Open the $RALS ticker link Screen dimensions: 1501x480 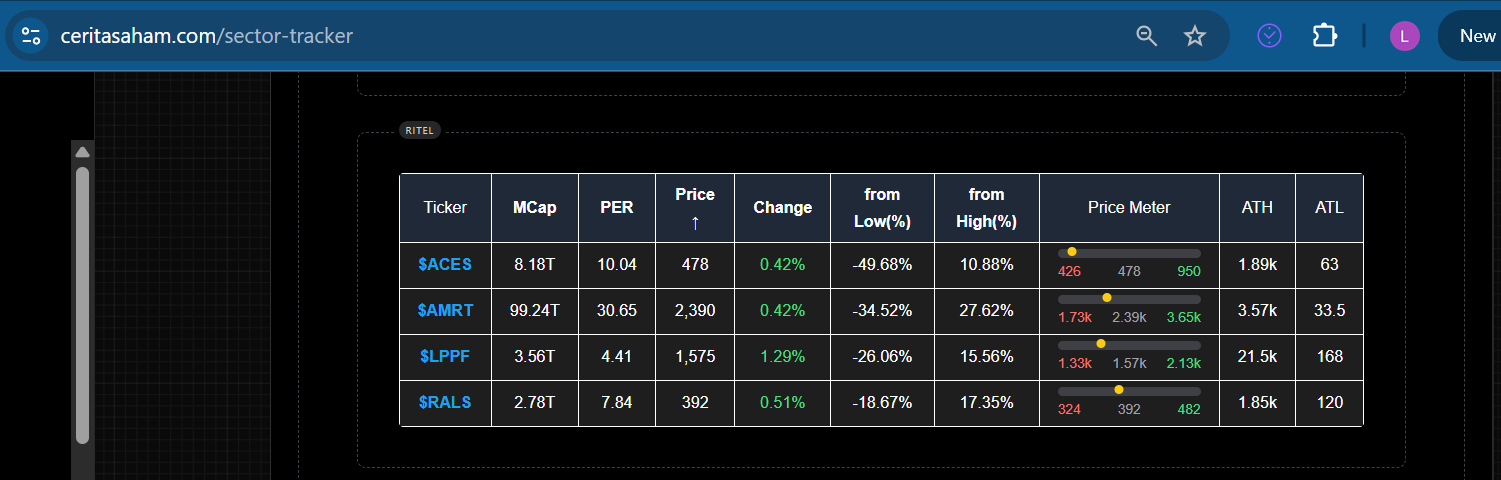point(445,403)
